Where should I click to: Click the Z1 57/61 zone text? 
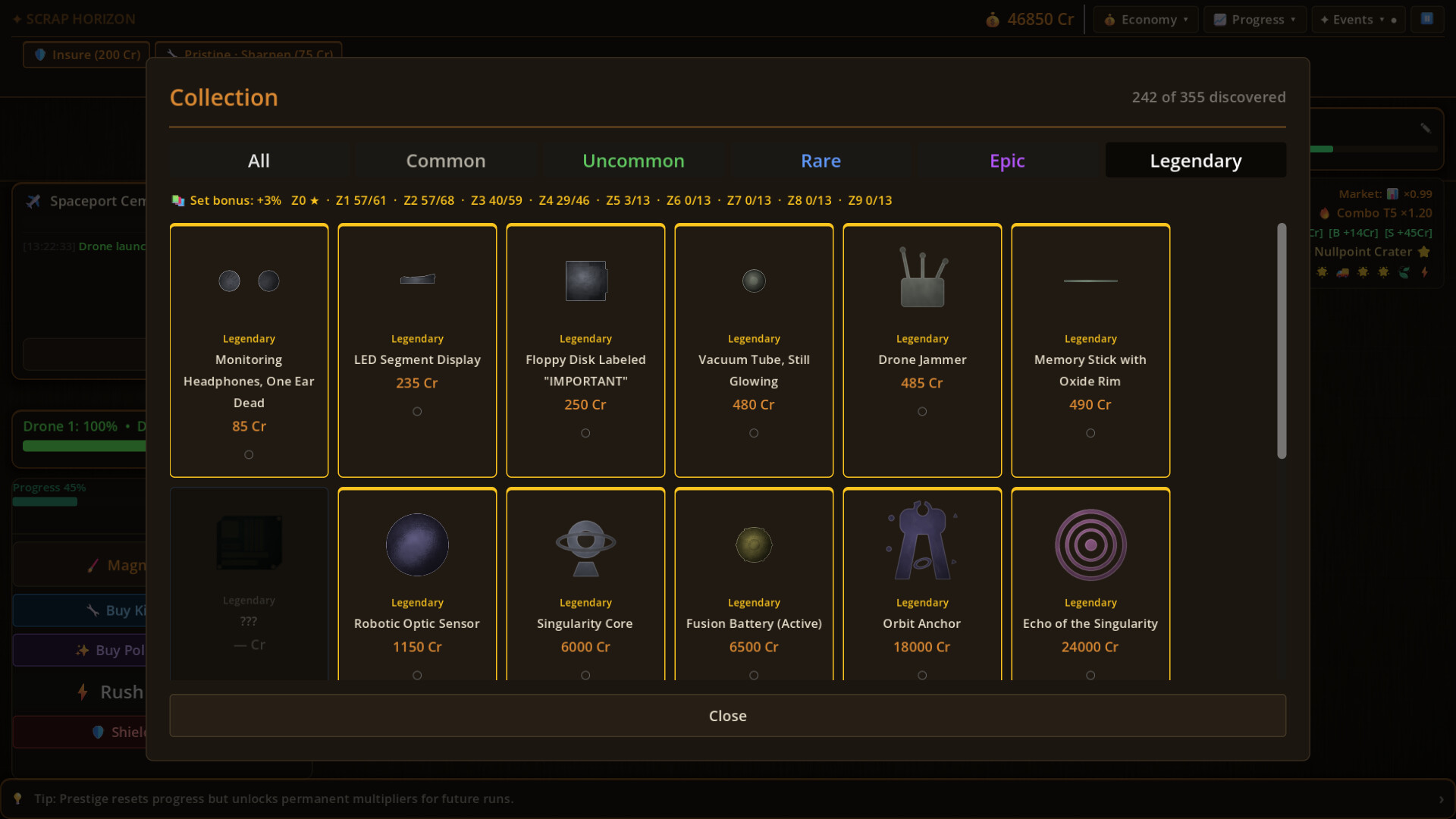[x=361, y=200]
